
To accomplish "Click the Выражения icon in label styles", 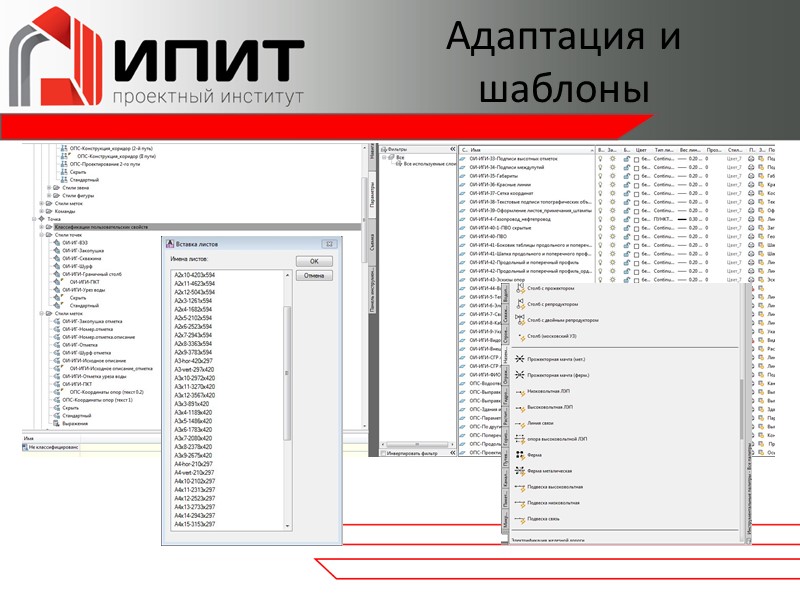I will click(57, 423).
